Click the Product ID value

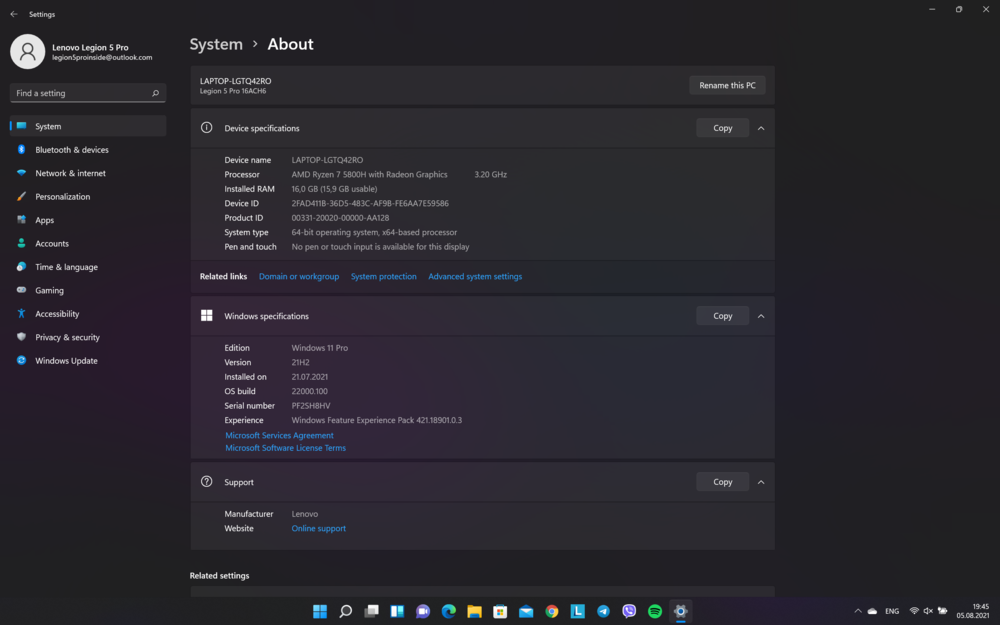(340, 217)
